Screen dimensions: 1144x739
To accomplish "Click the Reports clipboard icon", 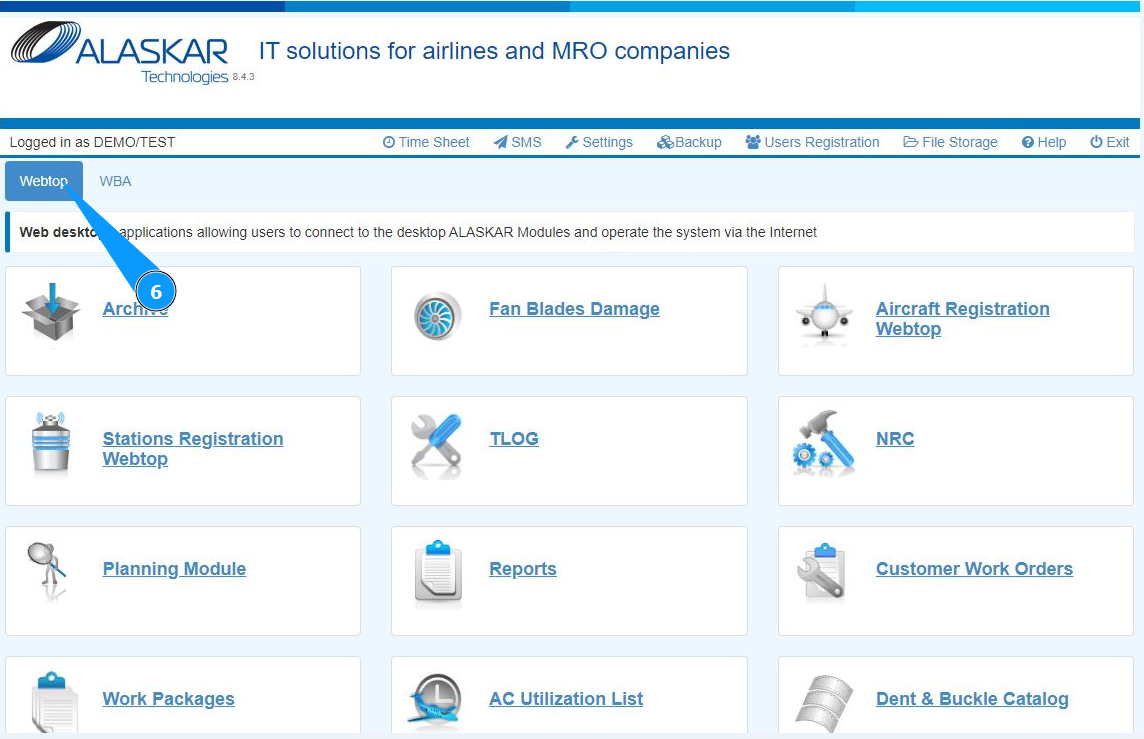I will [x=438, y=571].
